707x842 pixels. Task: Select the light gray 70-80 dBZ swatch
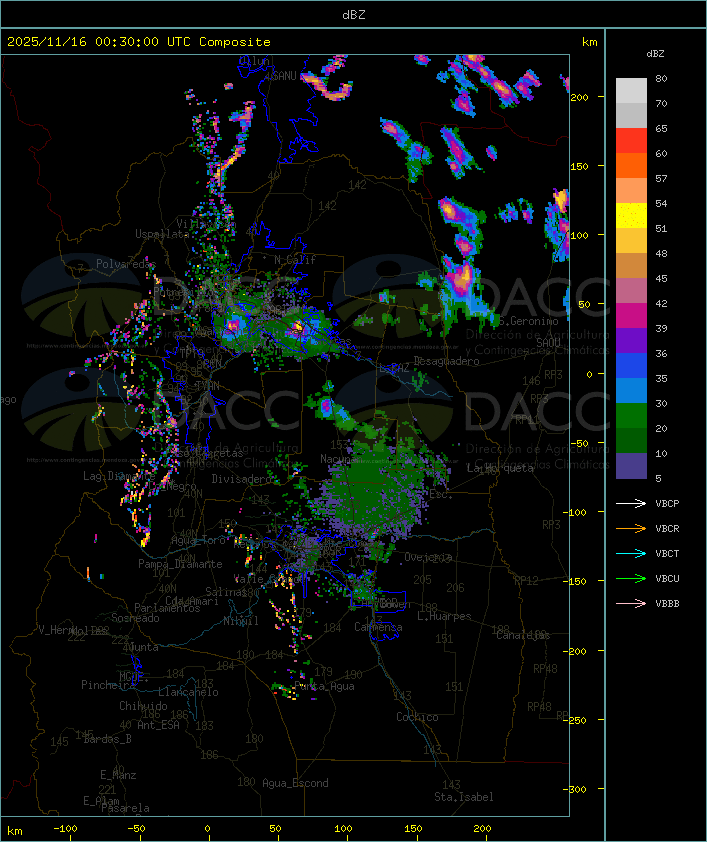click(631, 90)
